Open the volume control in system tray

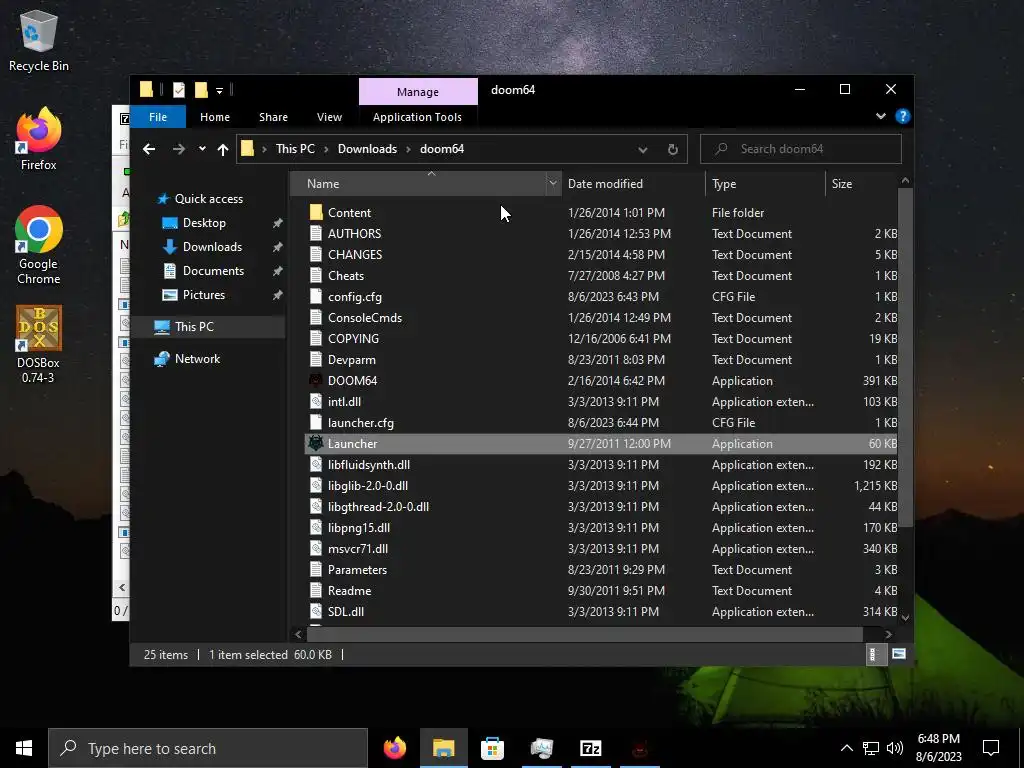point(895,748)
